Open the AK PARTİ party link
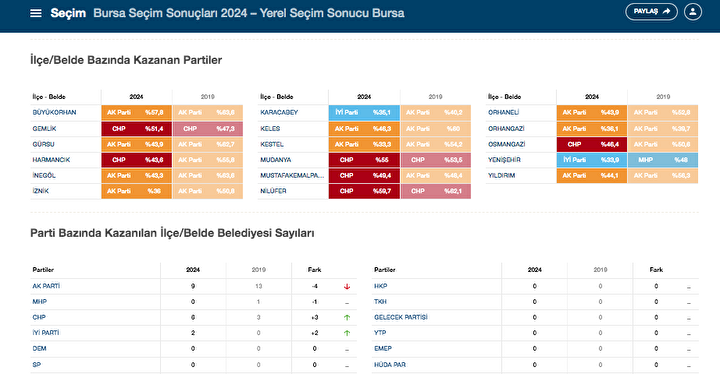The width and height of the screenshot is (720, 374). [46, 286]
